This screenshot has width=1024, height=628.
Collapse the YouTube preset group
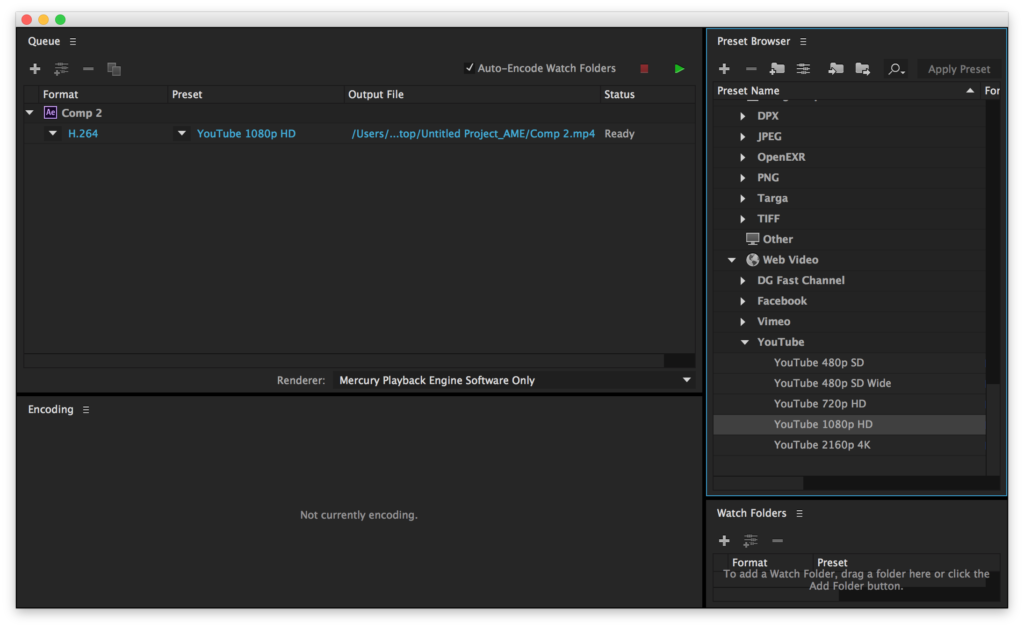click(x=744, y=342)
